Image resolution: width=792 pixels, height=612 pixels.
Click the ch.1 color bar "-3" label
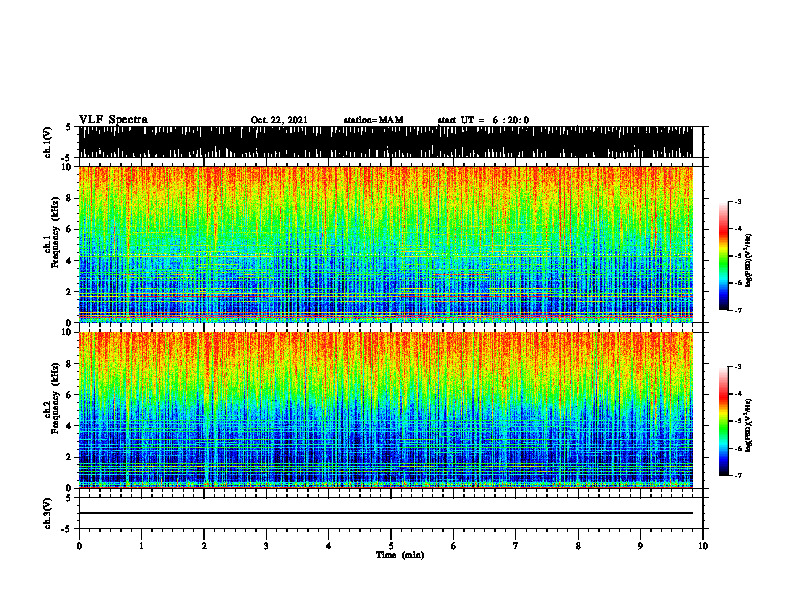click(x=737, y=201)
